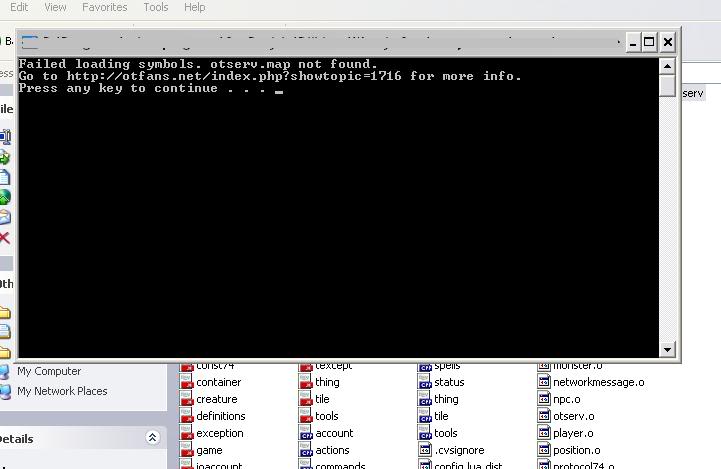The height and width of the screenshot is (469, 721).
Task: Select the player.o object file icon
Action: (x=544, y=433)
